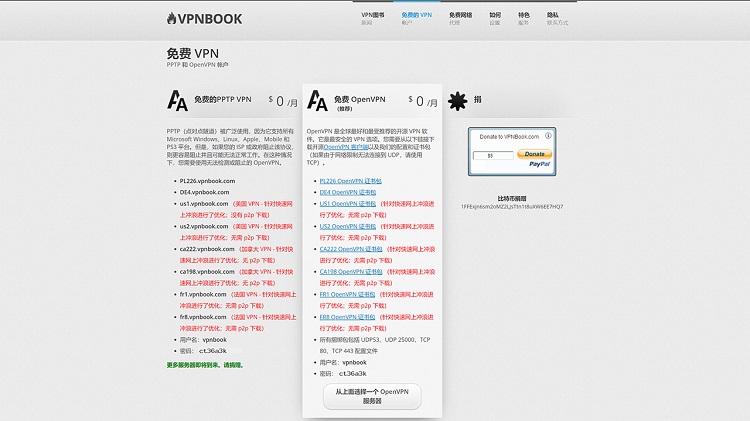Click the OpenVPN column username vpnbook
The image size is (750, 421).
pos(354,363)
